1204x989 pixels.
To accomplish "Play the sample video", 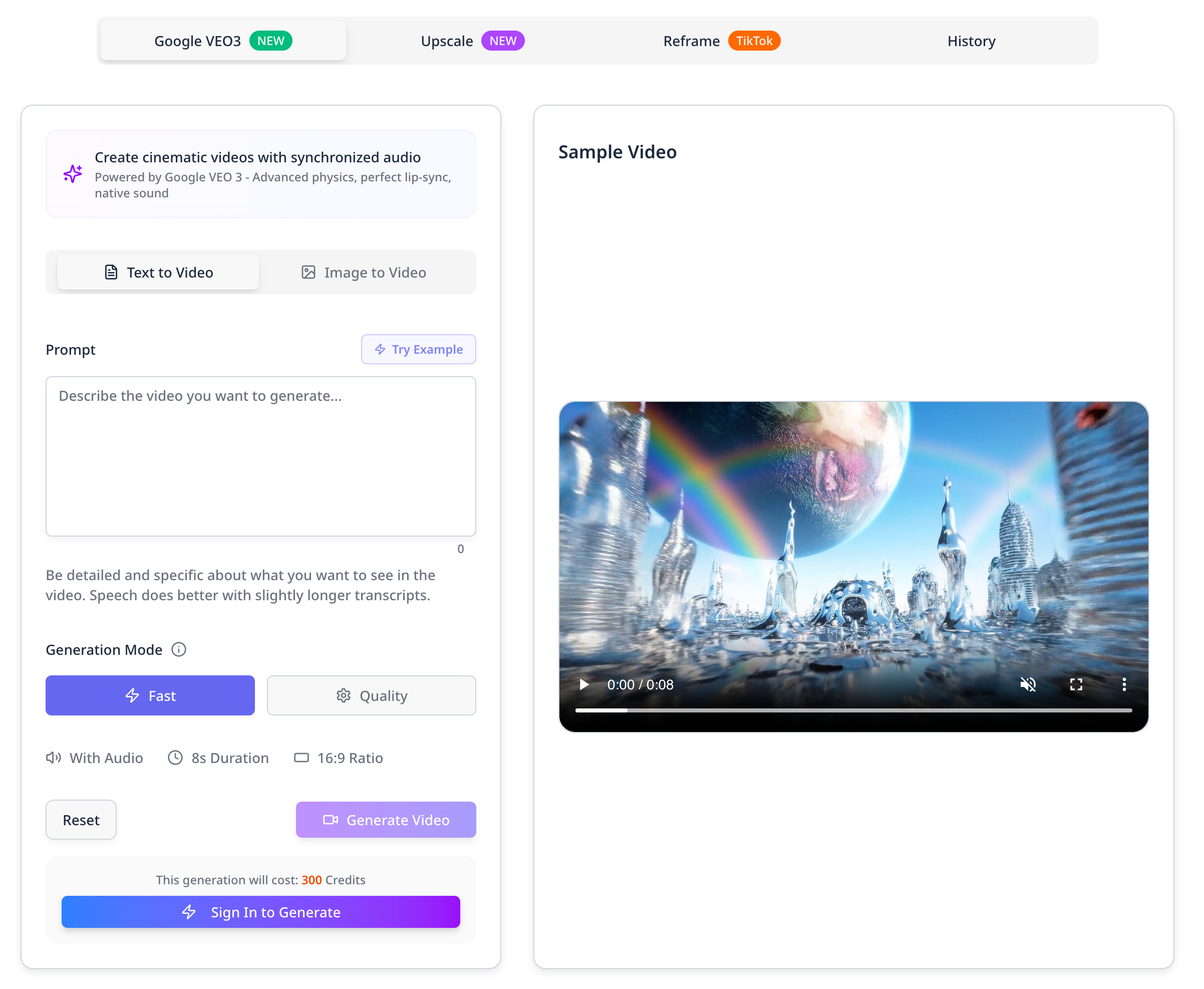I will pos(584,684).
